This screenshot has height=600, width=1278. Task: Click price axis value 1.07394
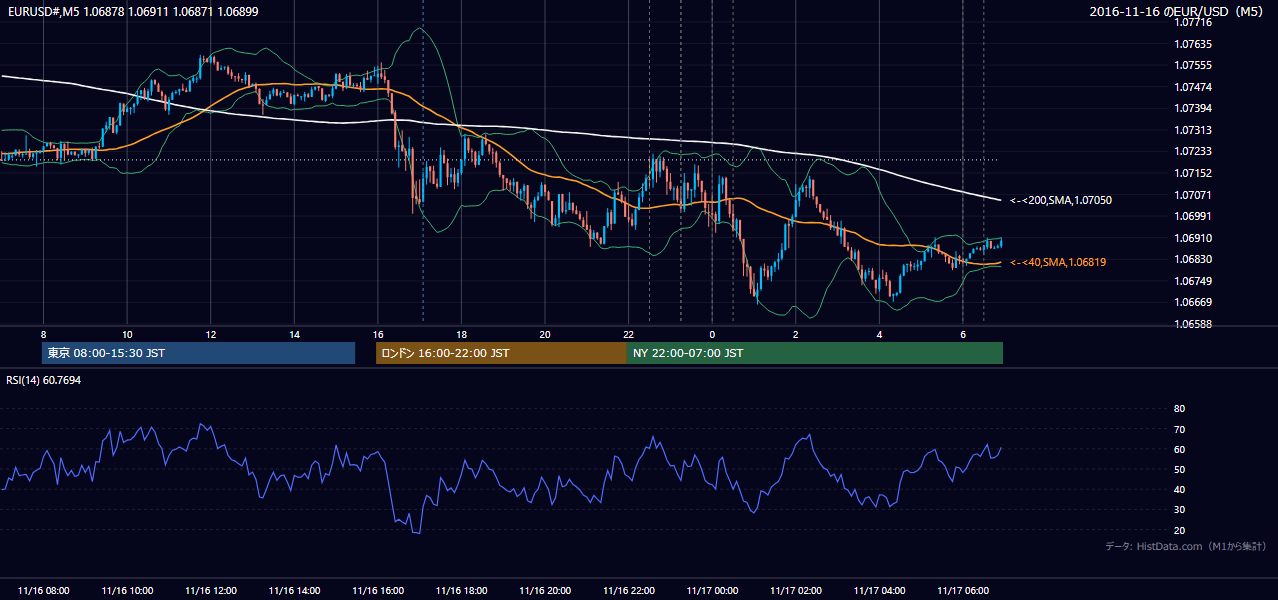[1193, 108]
